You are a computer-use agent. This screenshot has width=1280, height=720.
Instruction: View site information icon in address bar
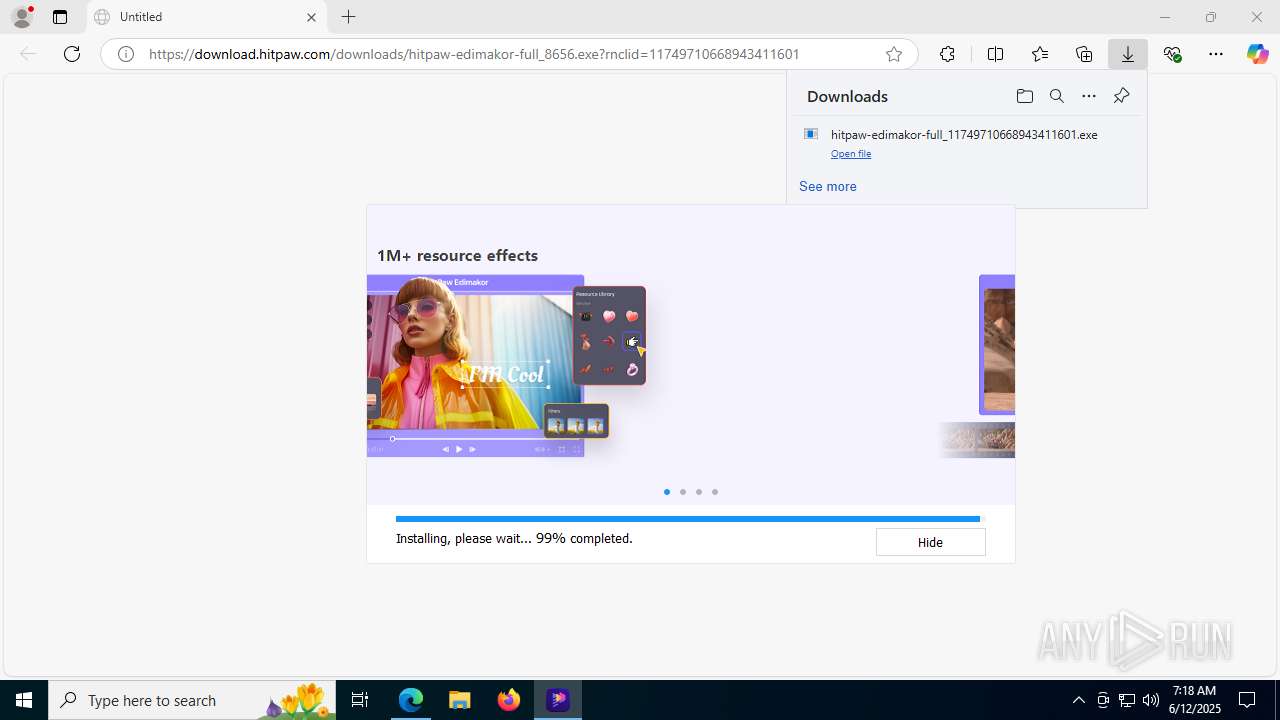pyautogui.click(x=126, y=54)
